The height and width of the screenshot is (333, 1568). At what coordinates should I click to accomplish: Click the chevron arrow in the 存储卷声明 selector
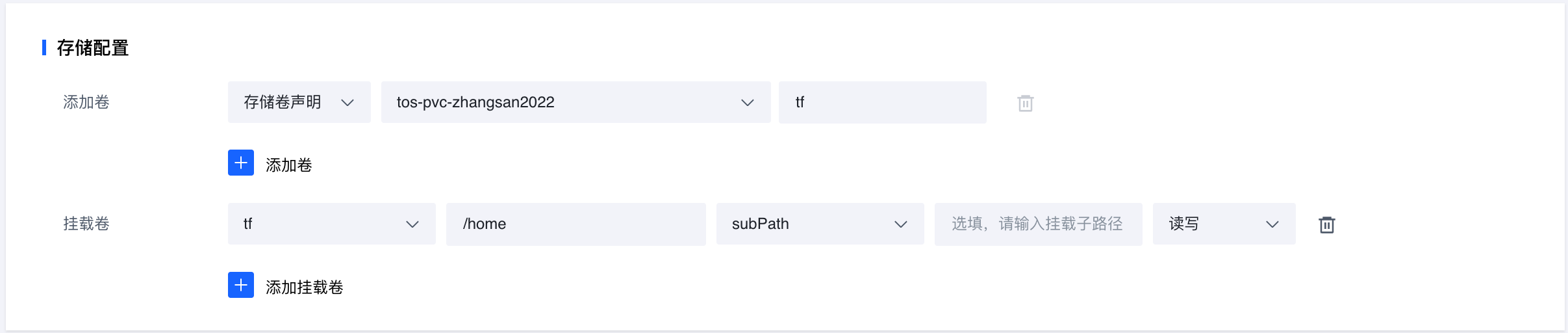point(348,103)
